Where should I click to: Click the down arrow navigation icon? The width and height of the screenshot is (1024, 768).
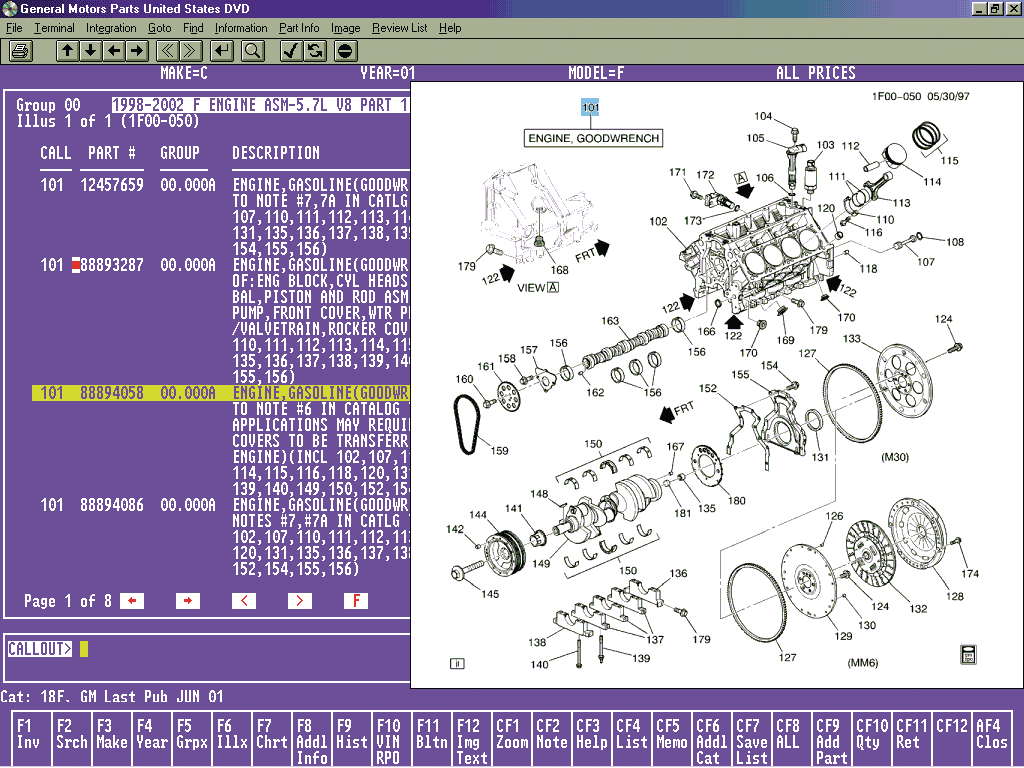coord(89,50)
